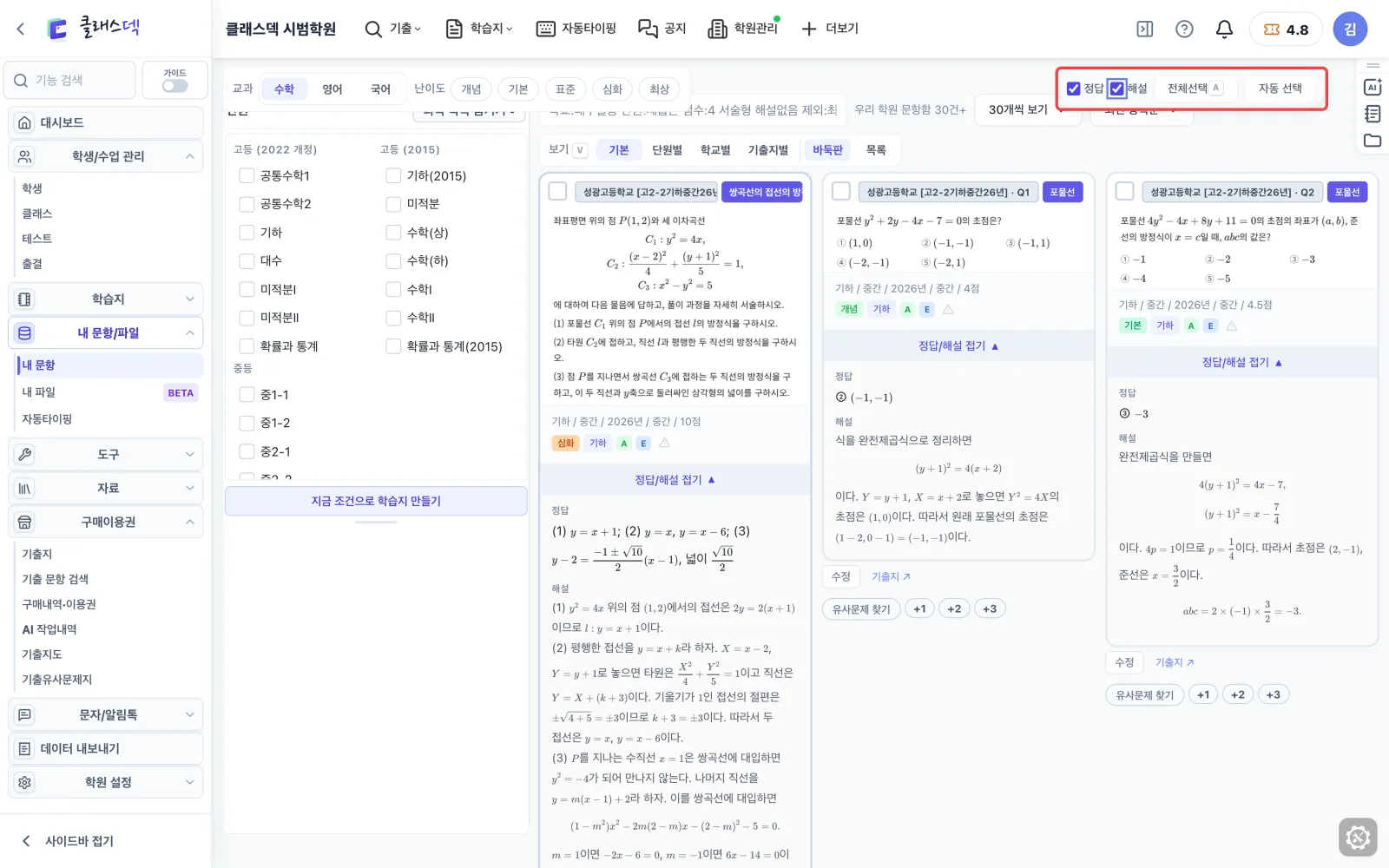The height and width of the screenshot is (868, 1389).
Task: Check the 기하(2015) checkbox
Action: [x=393, y=175]
